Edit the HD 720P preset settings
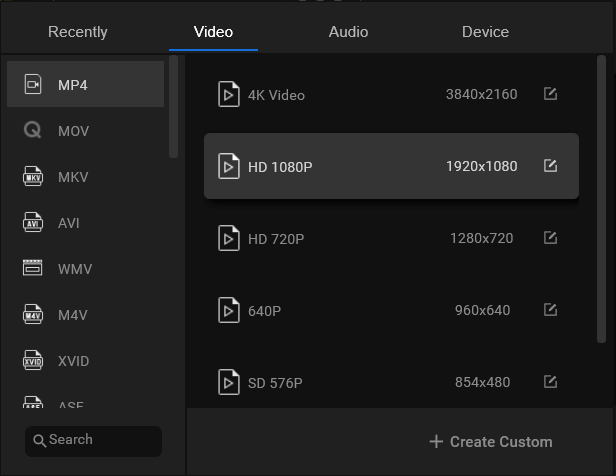The height and width of the screenshot is (476, 616). click(550, 237)
